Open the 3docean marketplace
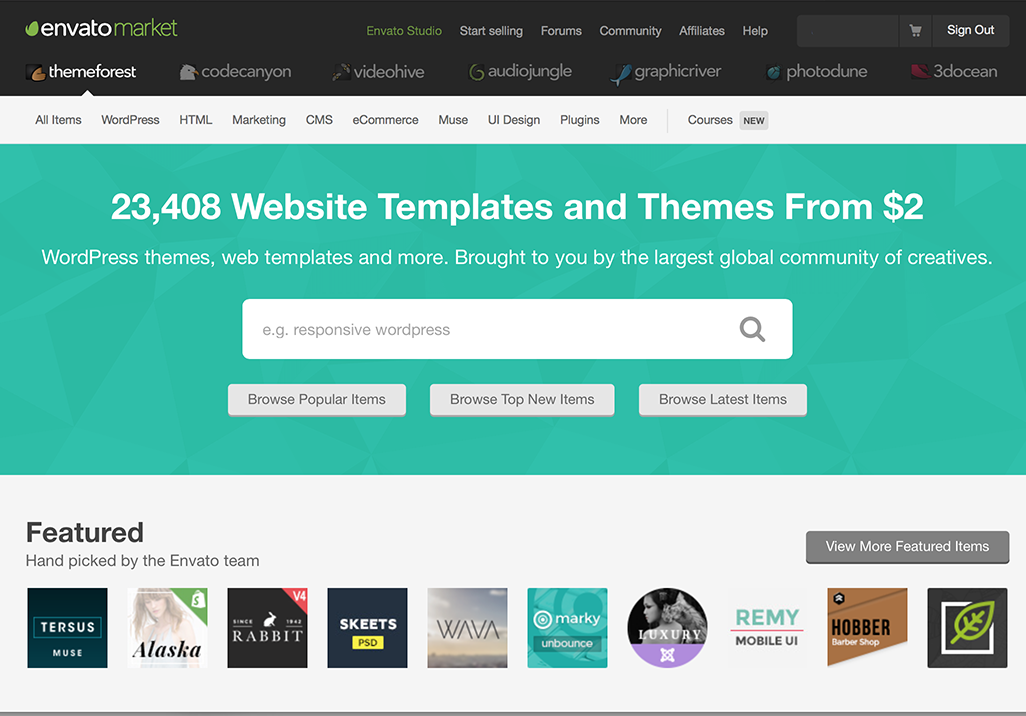Image resolution: width=1026 pixels, height=716 pixels. pyautogui.click(x=954, y=71)
